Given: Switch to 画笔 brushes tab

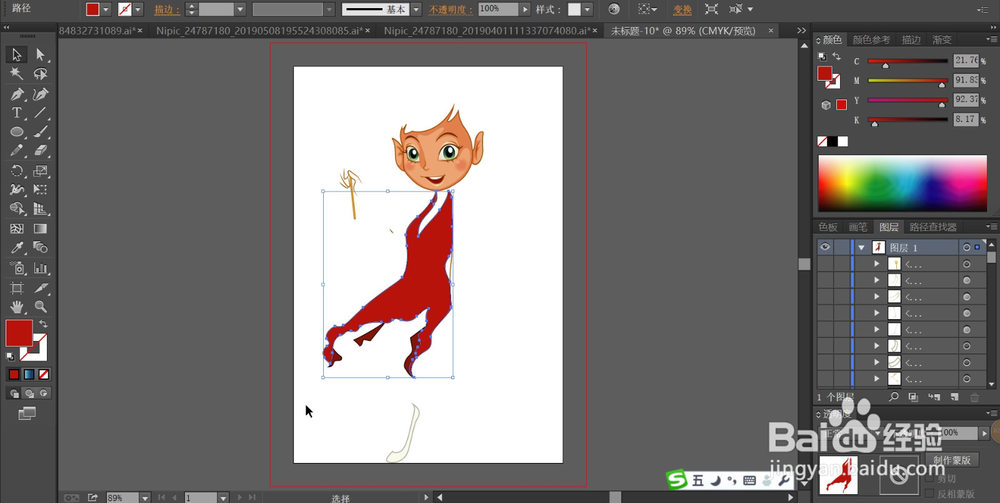Looking at the screenshot, I should click(x=858, y=227).
